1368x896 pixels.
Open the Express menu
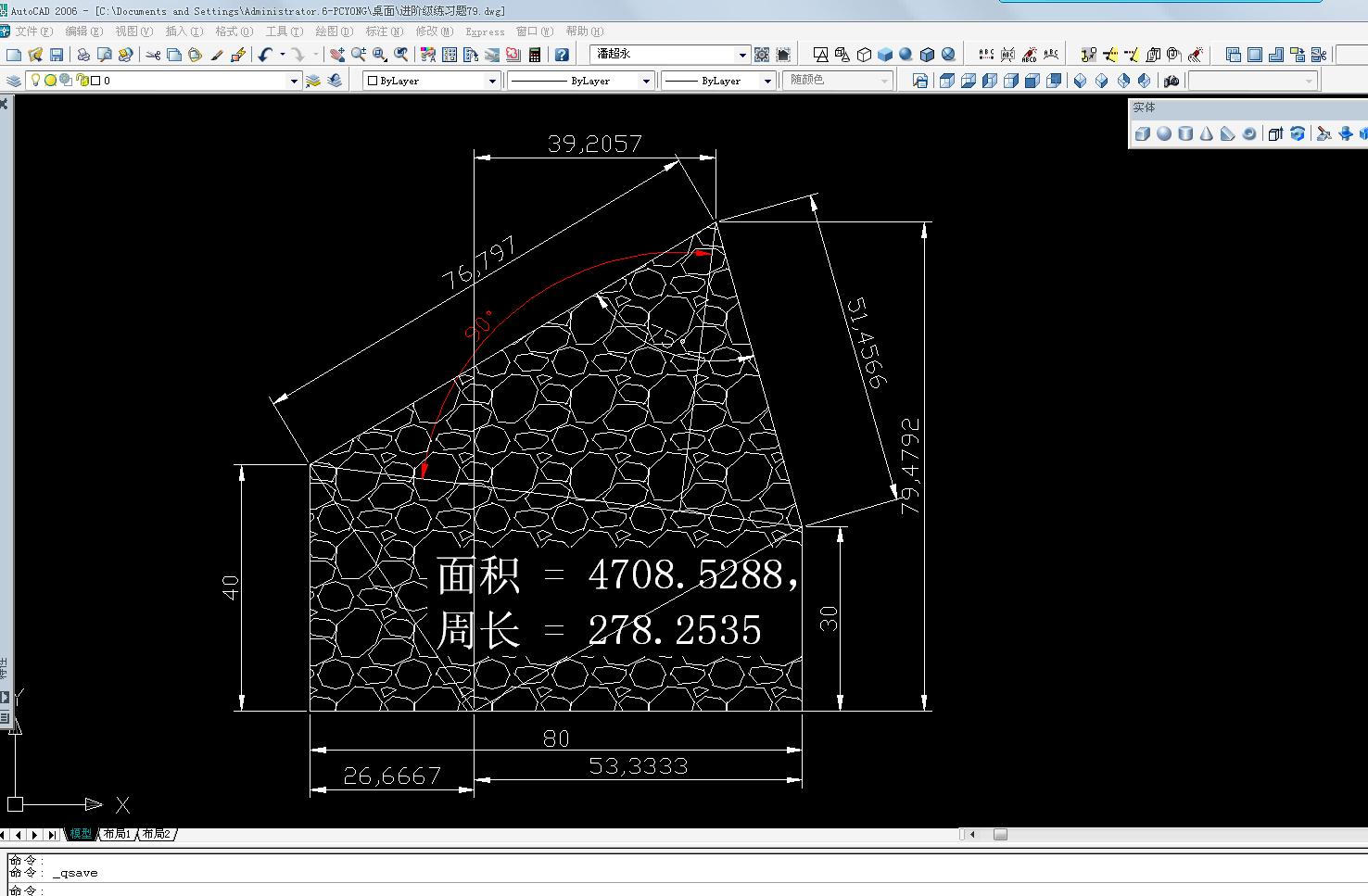pos(485,32)
